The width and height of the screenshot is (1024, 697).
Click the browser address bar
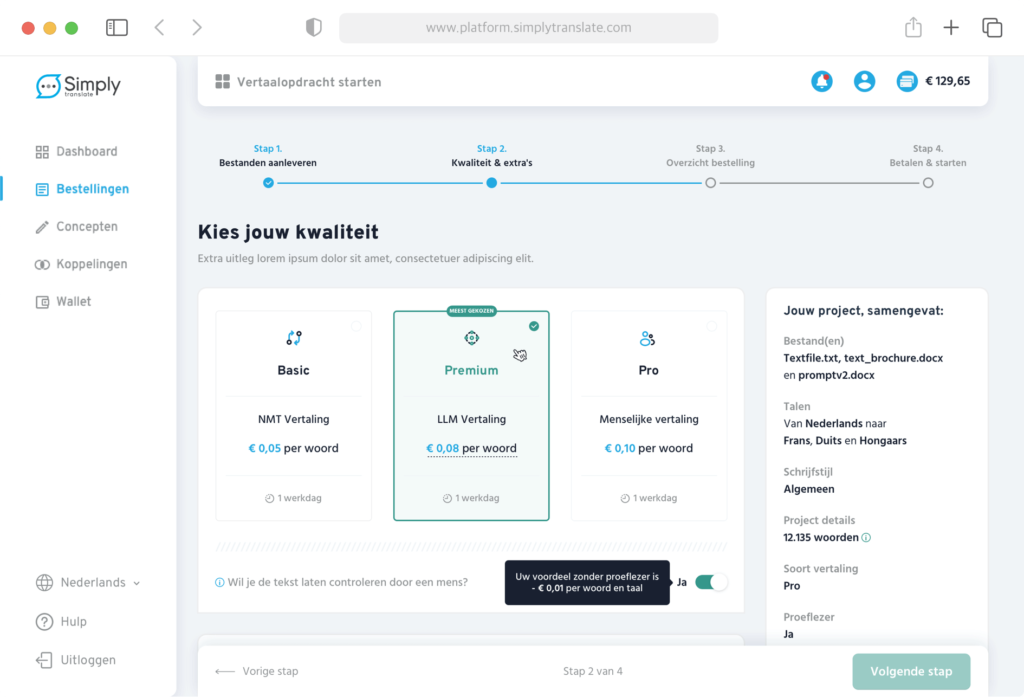click(528, 28)
